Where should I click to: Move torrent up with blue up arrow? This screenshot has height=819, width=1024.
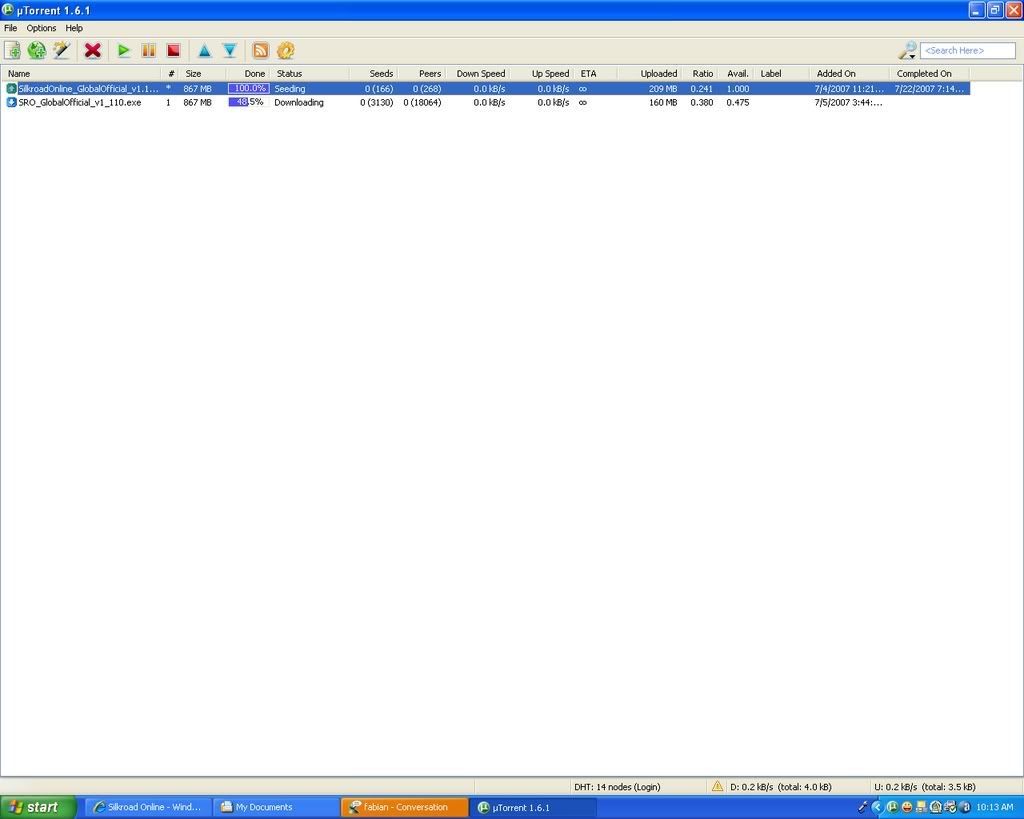[204, 50]
